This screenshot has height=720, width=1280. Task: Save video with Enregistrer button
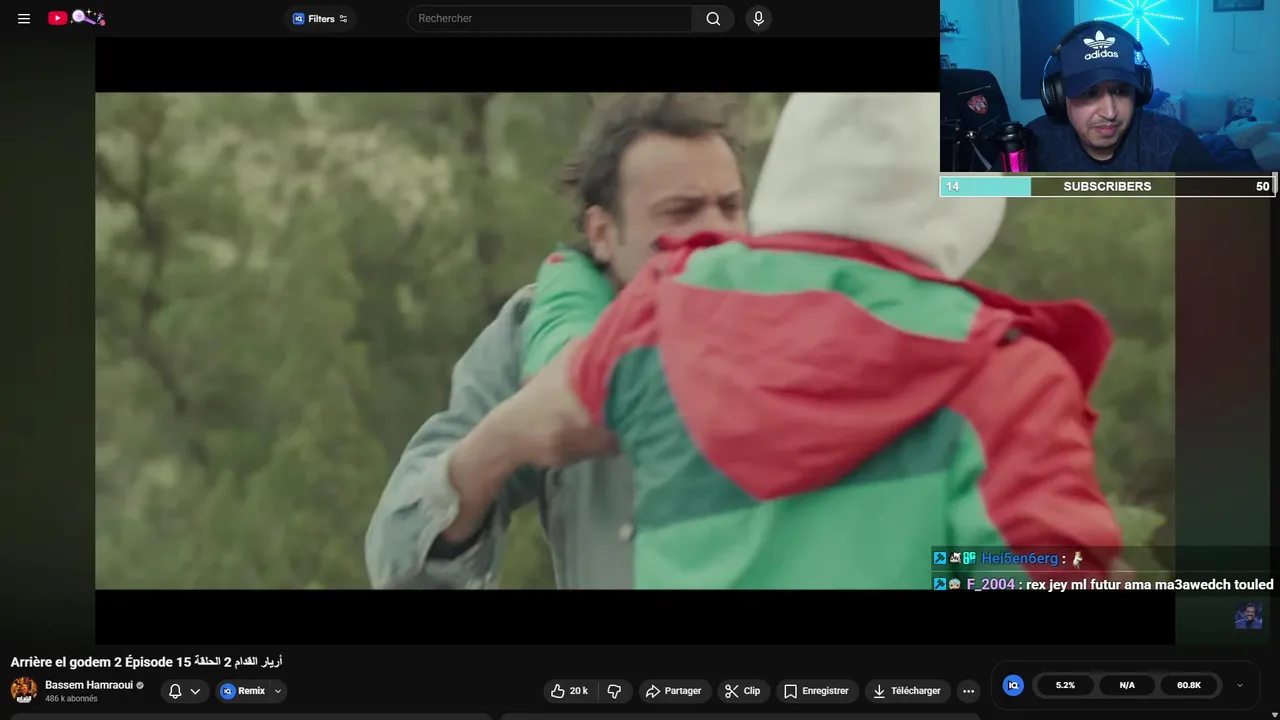816,691
